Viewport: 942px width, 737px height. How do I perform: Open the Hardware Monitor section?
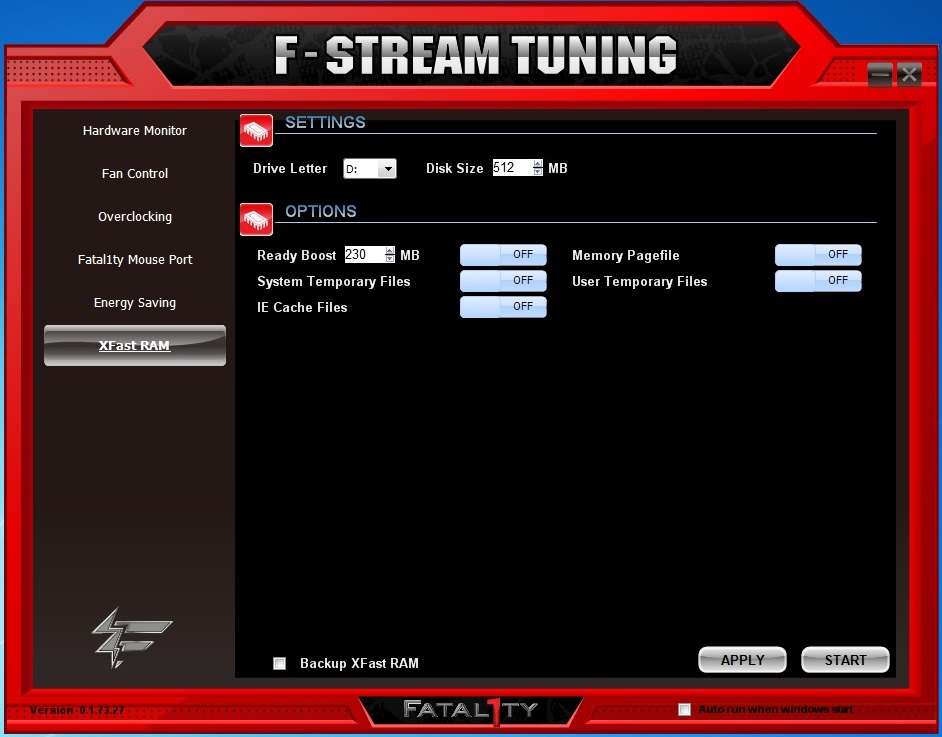click(135, 130)
